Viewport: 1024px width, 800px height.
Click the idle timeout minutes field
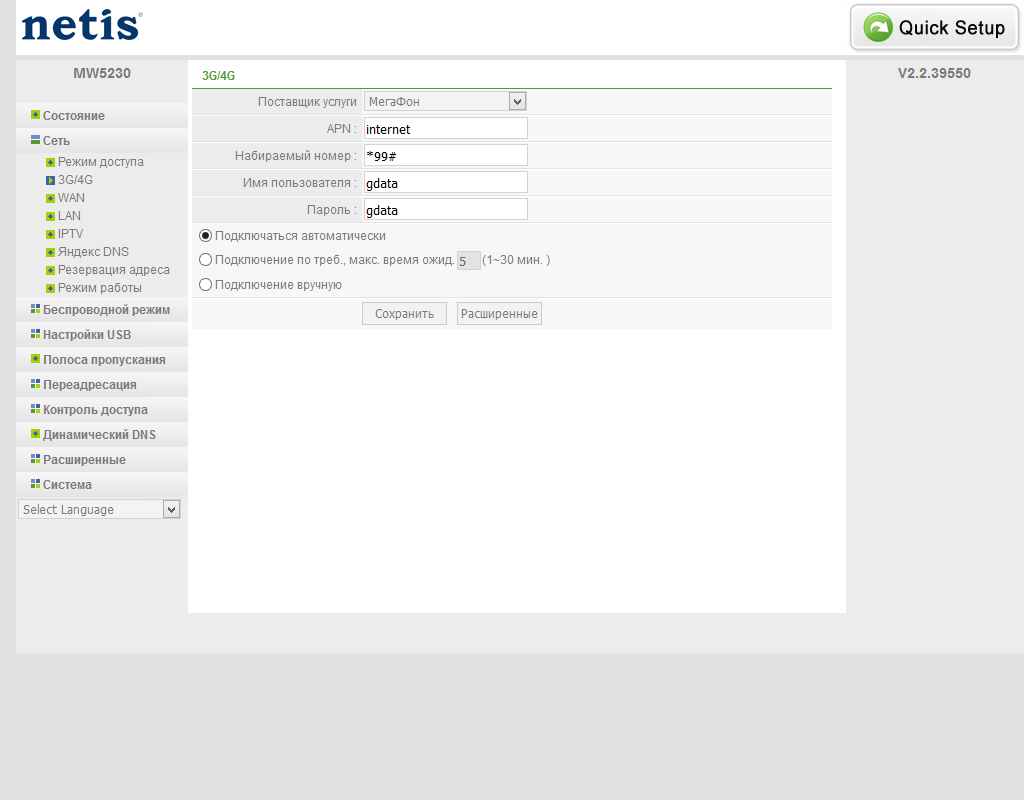coord(469,261)
